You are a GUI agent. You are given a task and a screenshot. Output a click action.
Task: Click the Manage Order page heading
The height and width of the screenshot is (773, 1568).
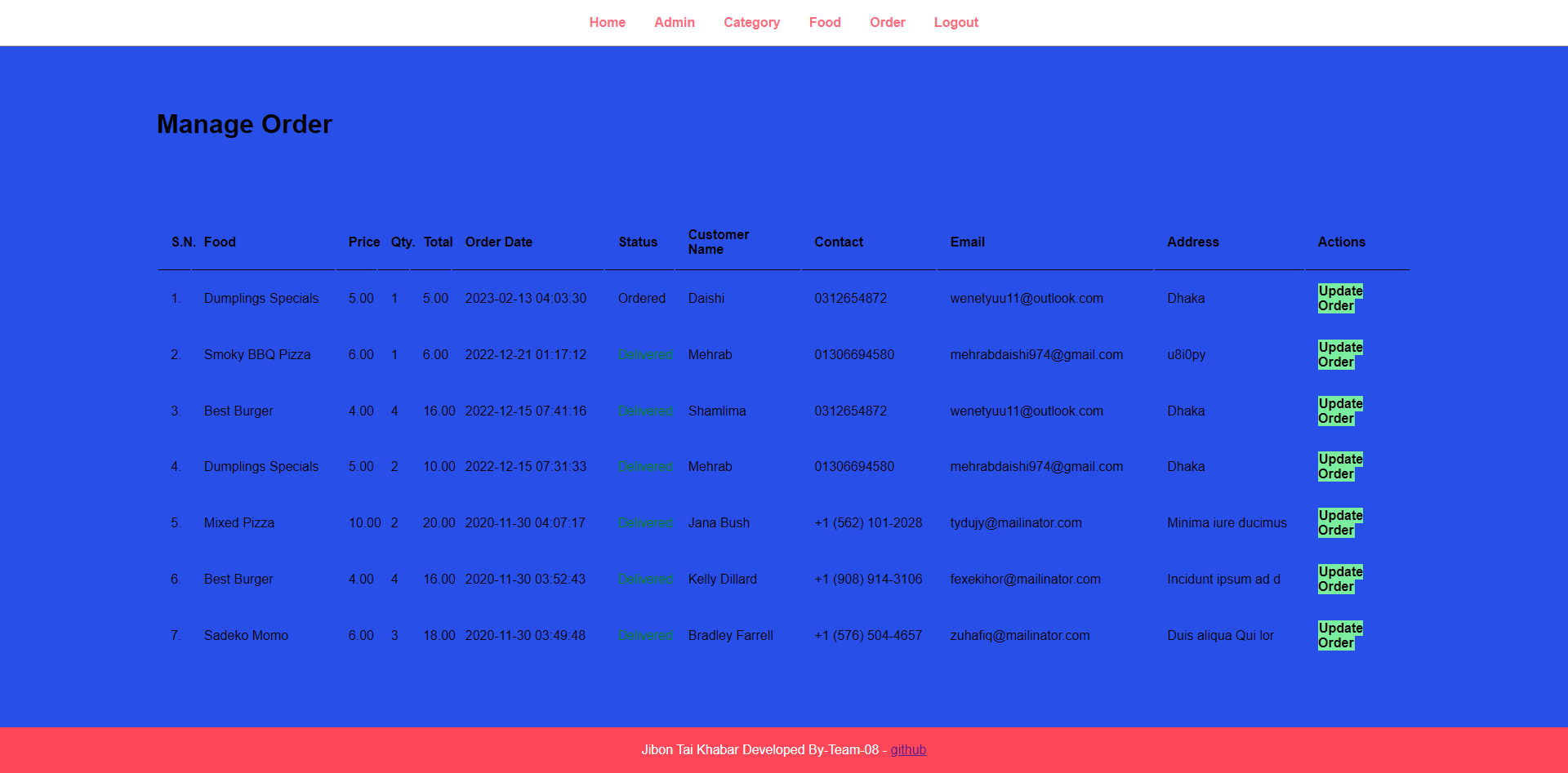click(x=244, y=124)
